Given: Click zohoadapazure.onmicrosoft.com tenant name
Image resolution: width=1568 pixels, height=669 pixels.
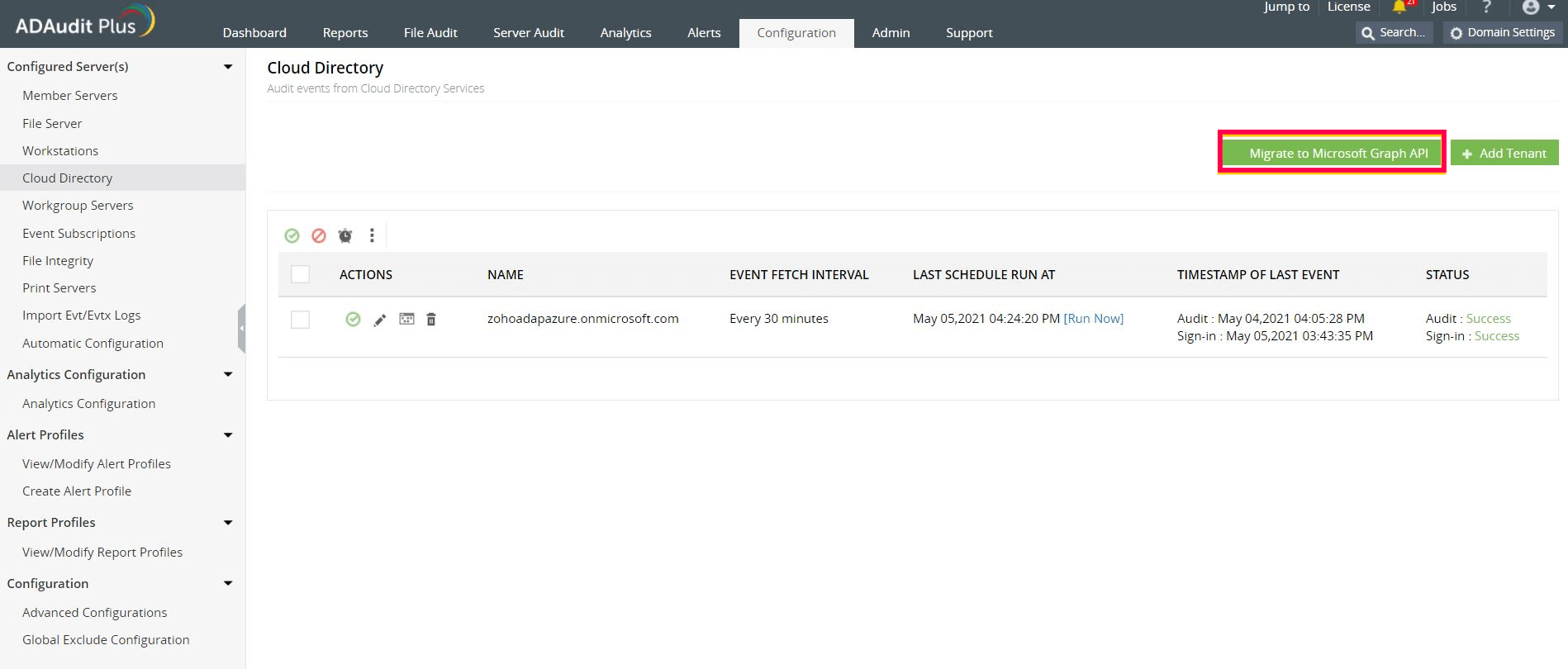Looking at the screenshot, I should pos(583,319).
